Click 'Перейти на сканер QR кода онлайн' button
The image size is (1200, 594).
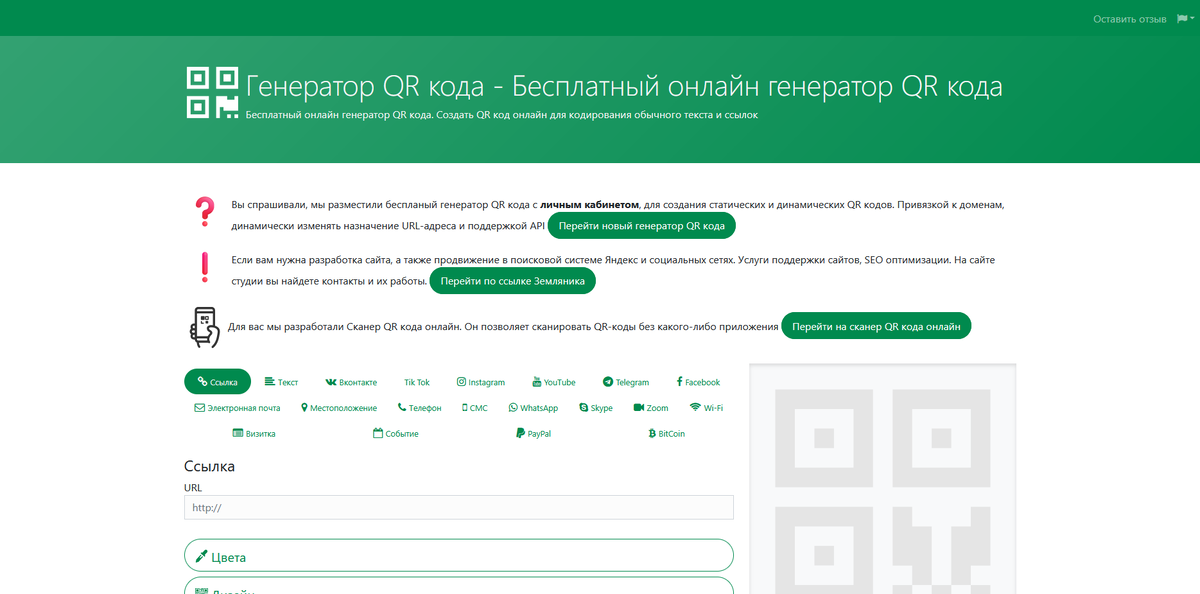(876, 327)
